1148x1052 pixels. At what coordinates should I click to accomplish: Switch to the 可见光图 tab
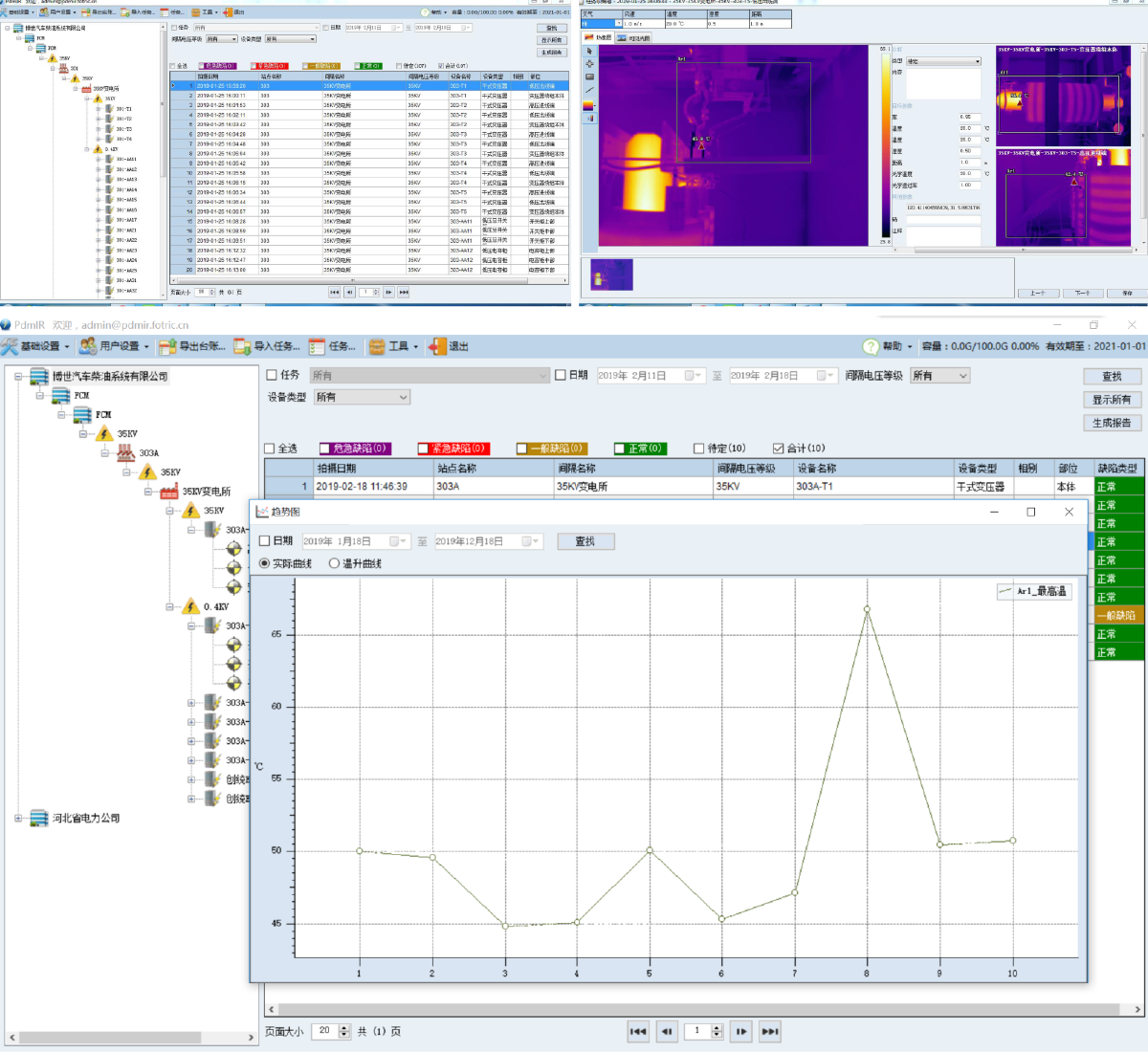[633, 38]
